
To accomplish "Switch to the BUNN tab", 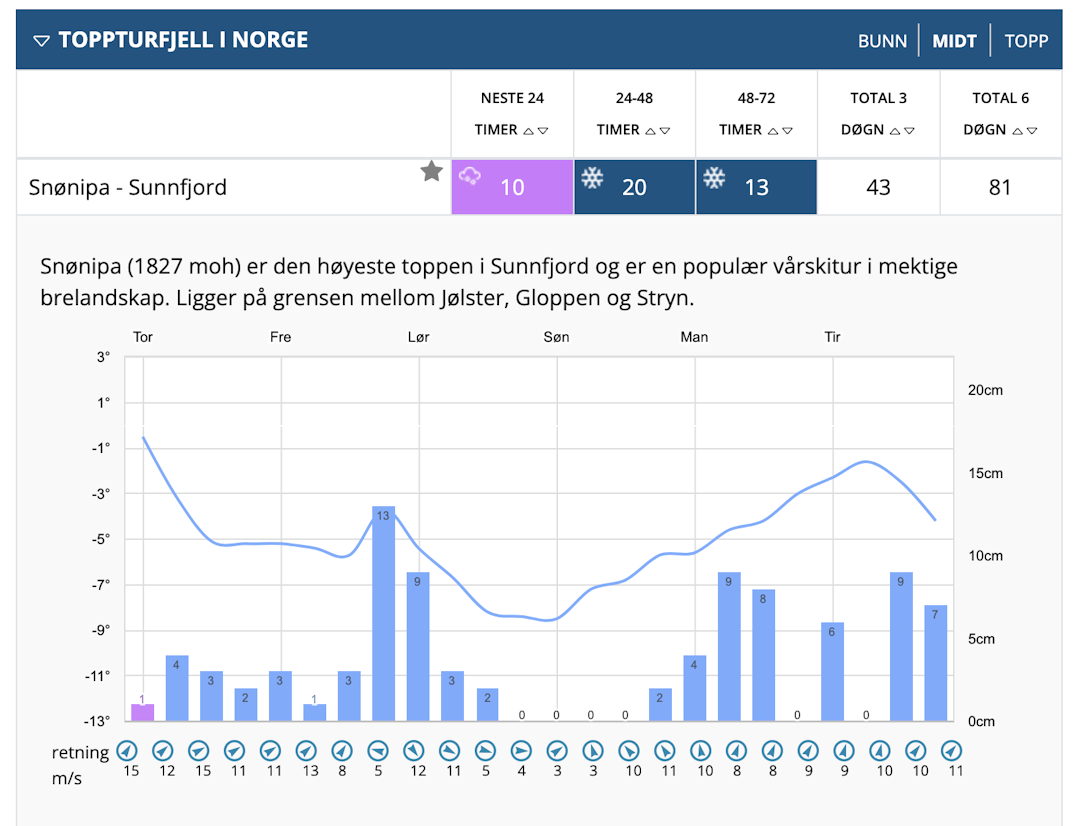I will [x=884, y=40].
